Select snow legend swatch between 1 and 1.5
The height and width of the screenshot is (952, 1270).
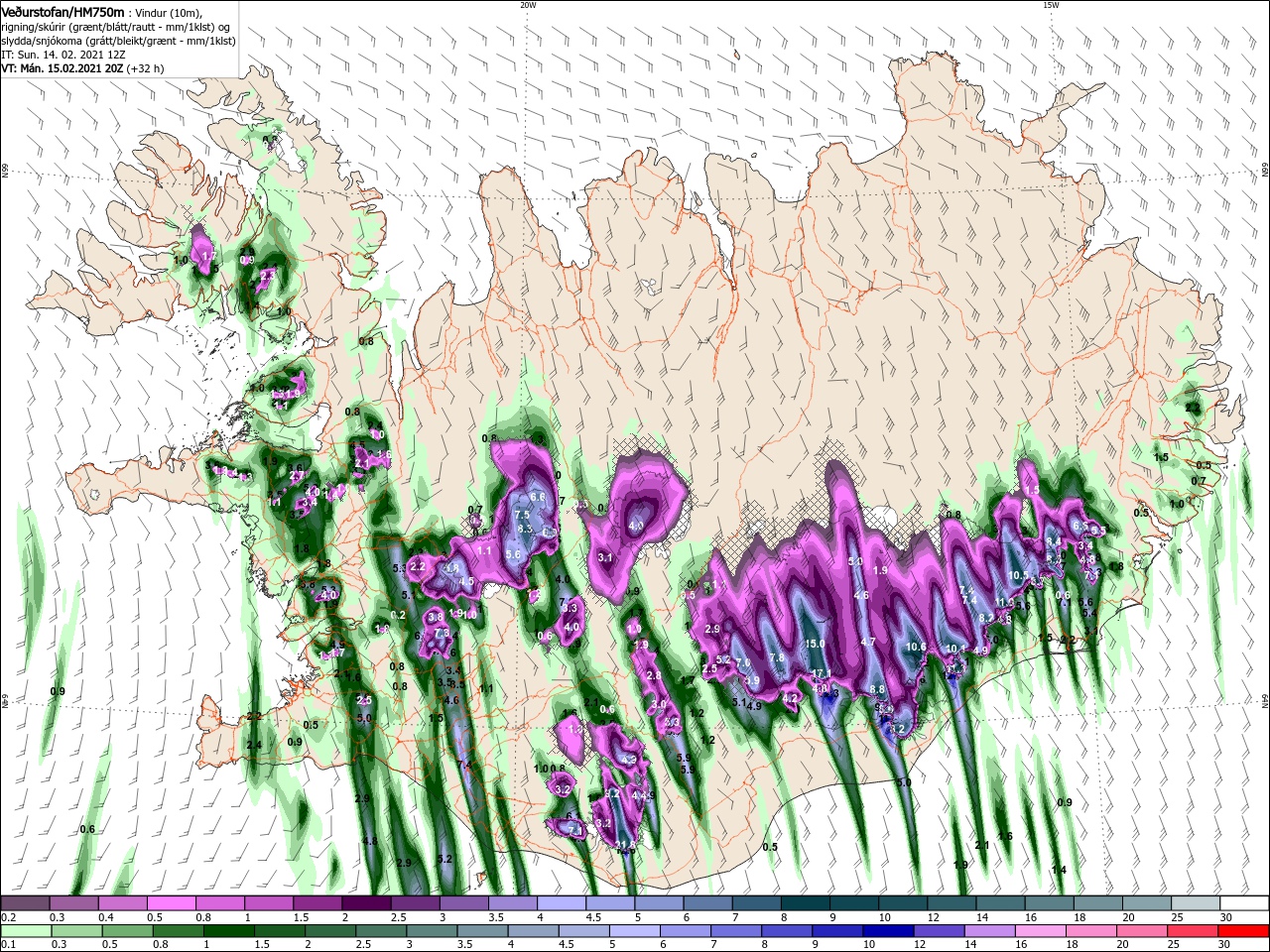point(268,903)
